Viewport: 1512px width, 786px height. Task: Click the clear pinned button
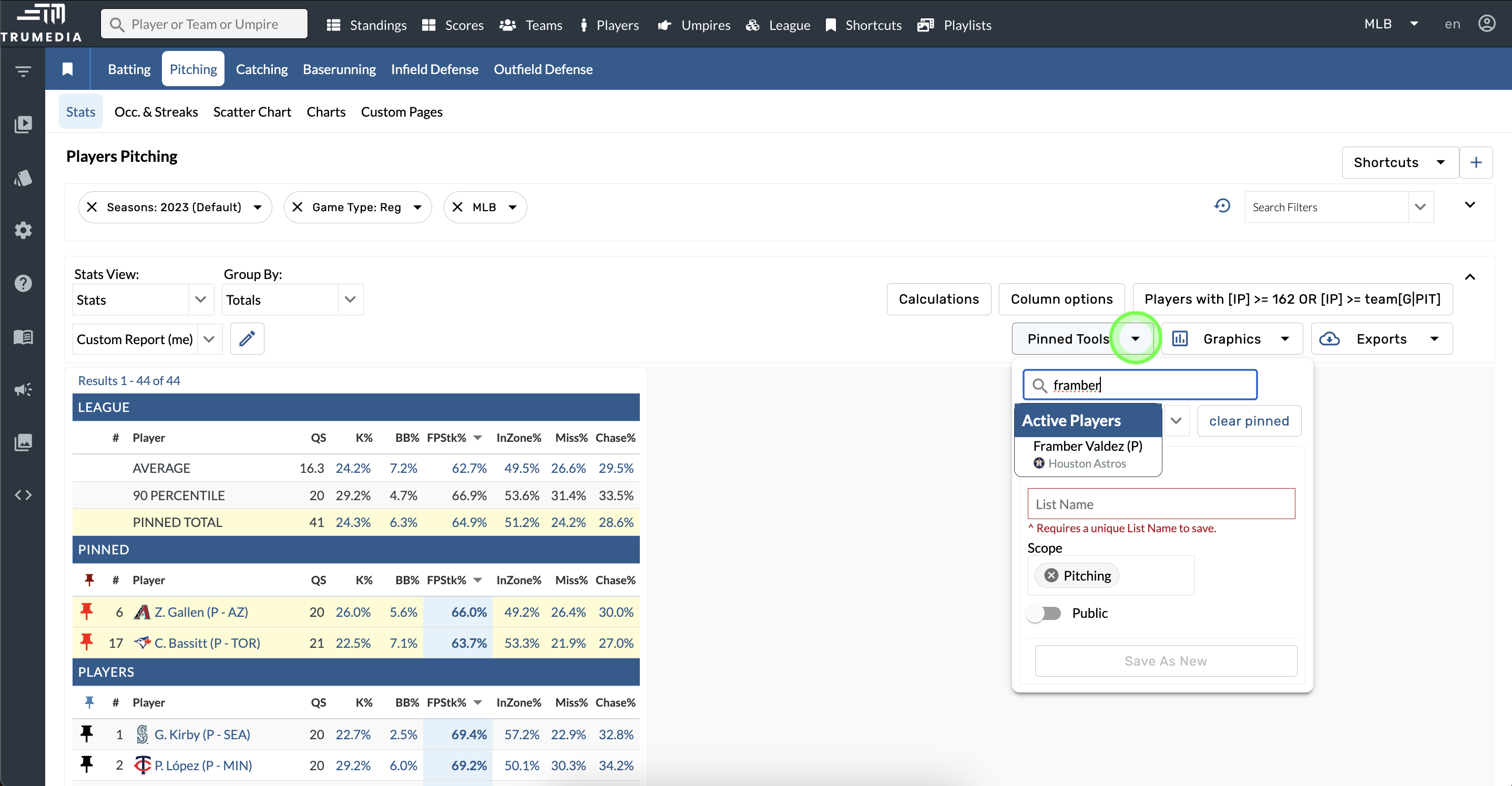[x=1249, y=420]
